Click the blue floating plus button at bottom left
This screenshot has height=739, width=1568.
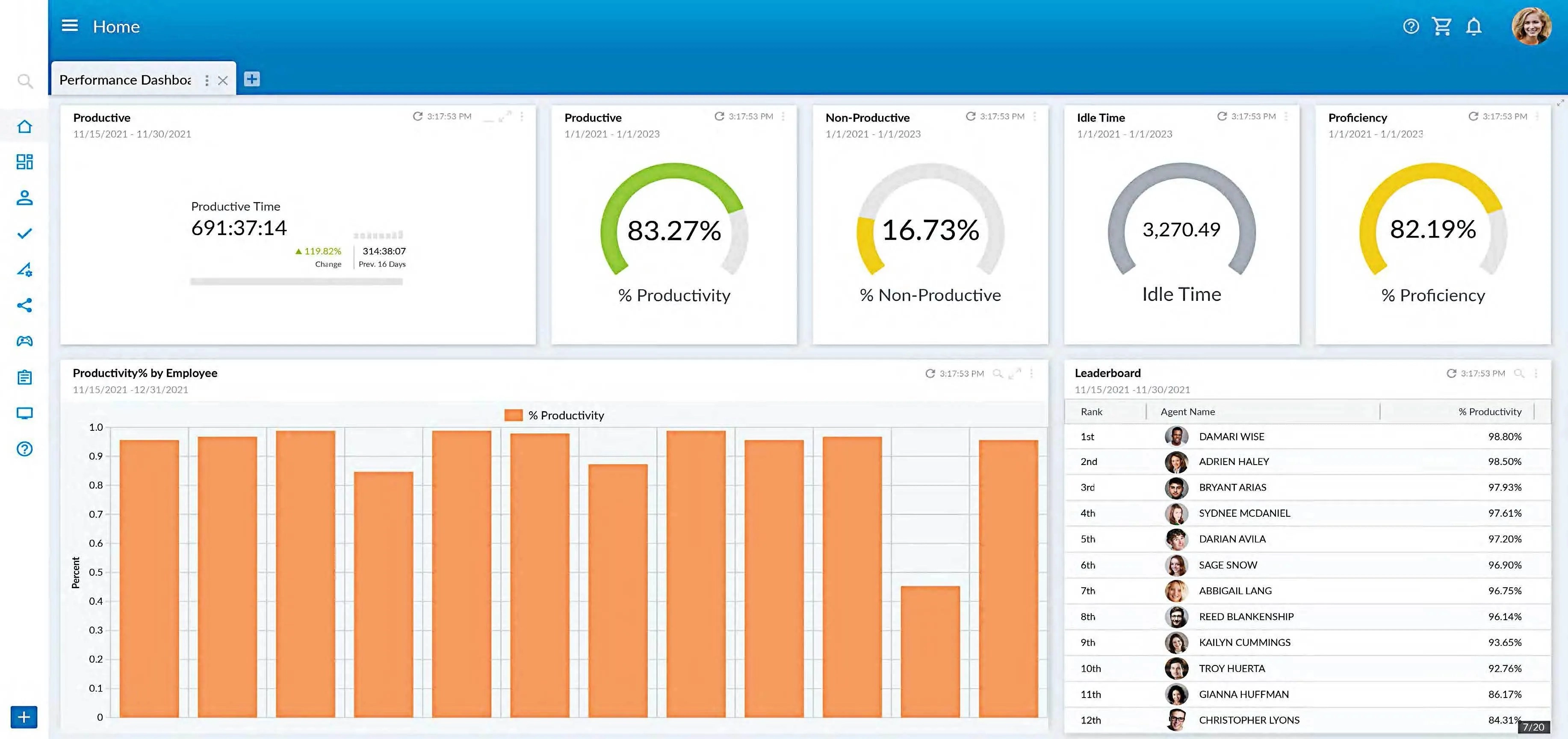point(24,716)
